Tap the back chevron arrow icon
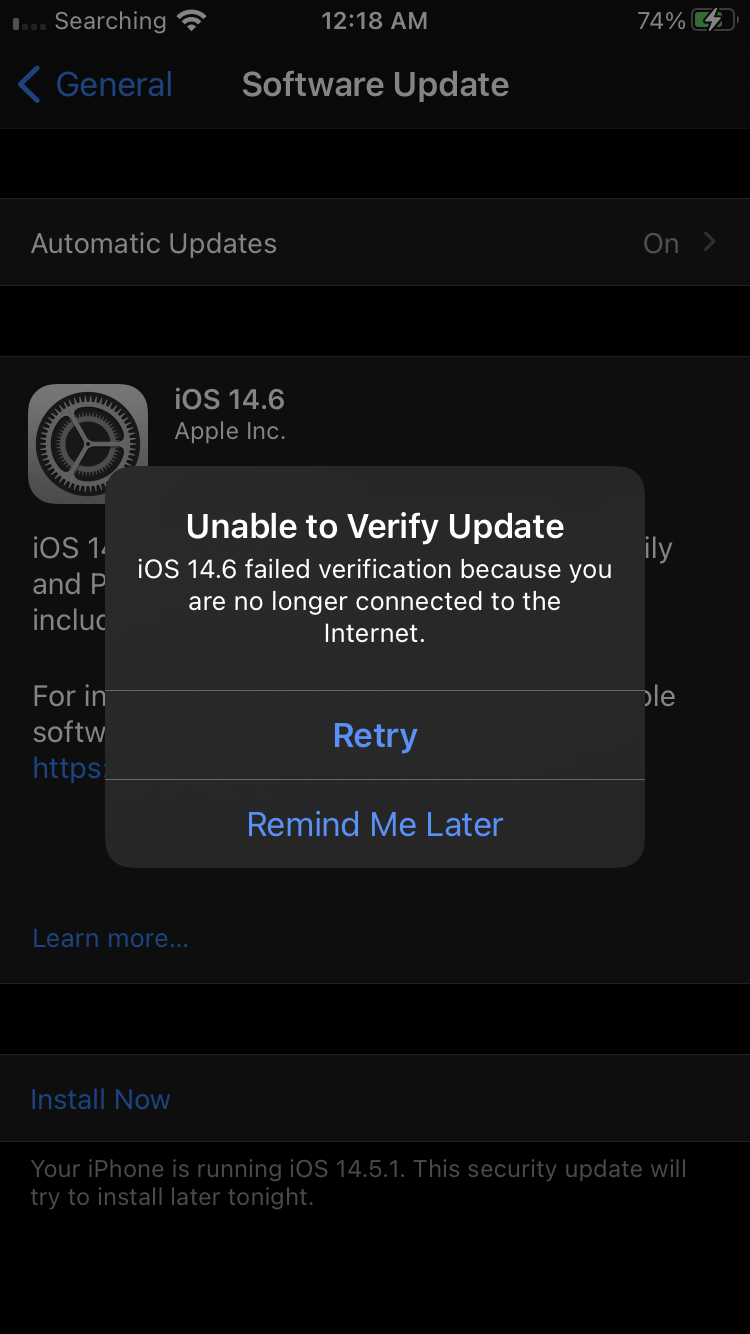 [x=30, y=85]
